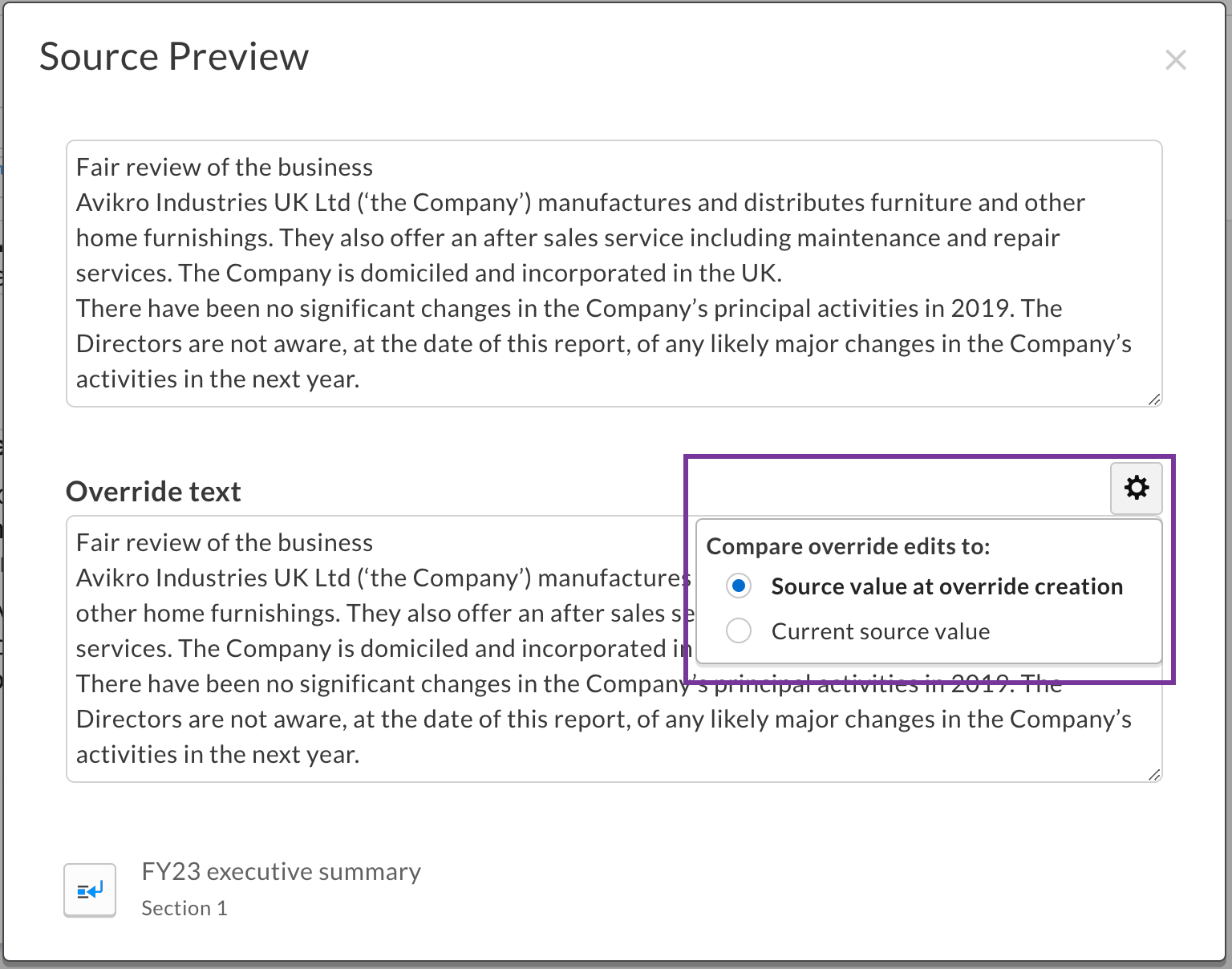The width and height of the screenshot is (1232, 969).
Task: Select the 'Current source value' radio button
Action: (739, 631)
